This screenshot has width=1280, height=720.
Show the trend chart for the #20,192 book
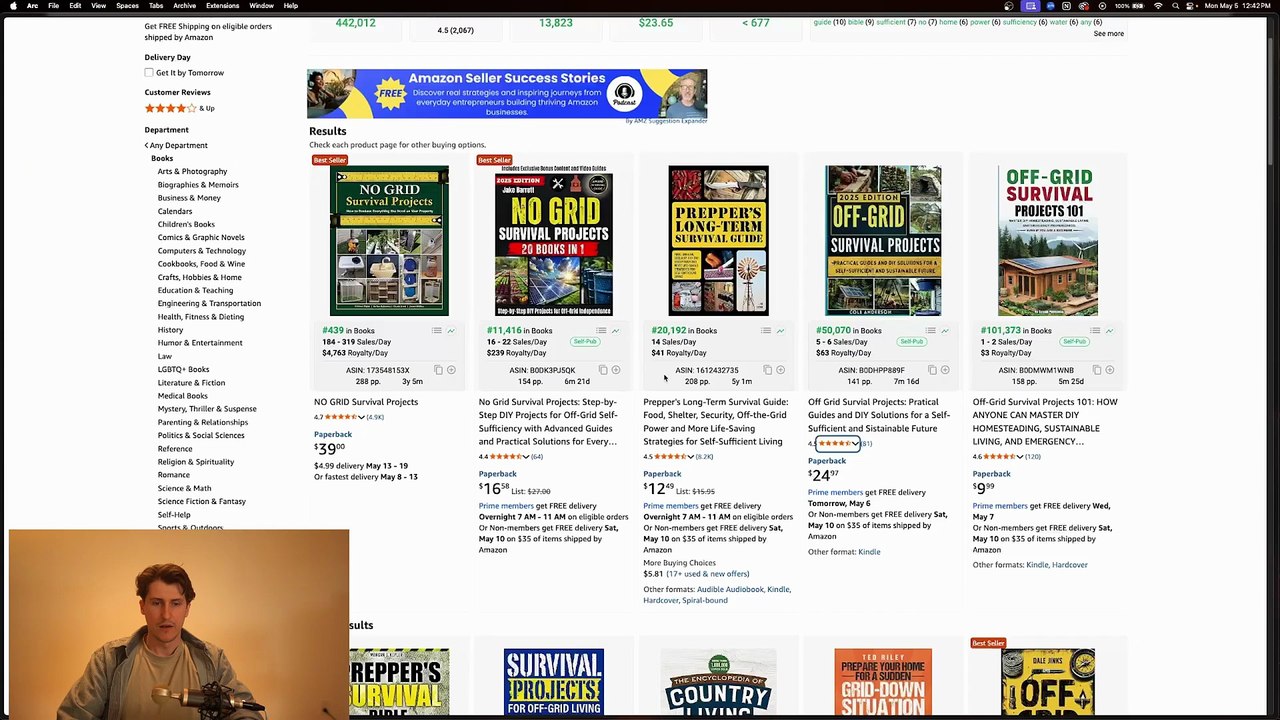780,331
